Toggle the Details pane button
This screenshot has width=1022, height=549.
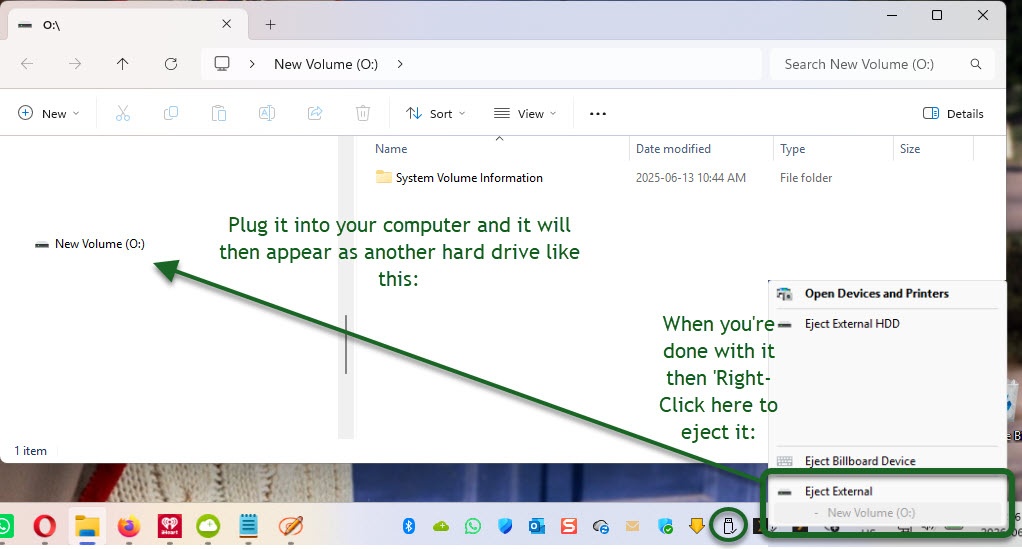coord(953,113)
